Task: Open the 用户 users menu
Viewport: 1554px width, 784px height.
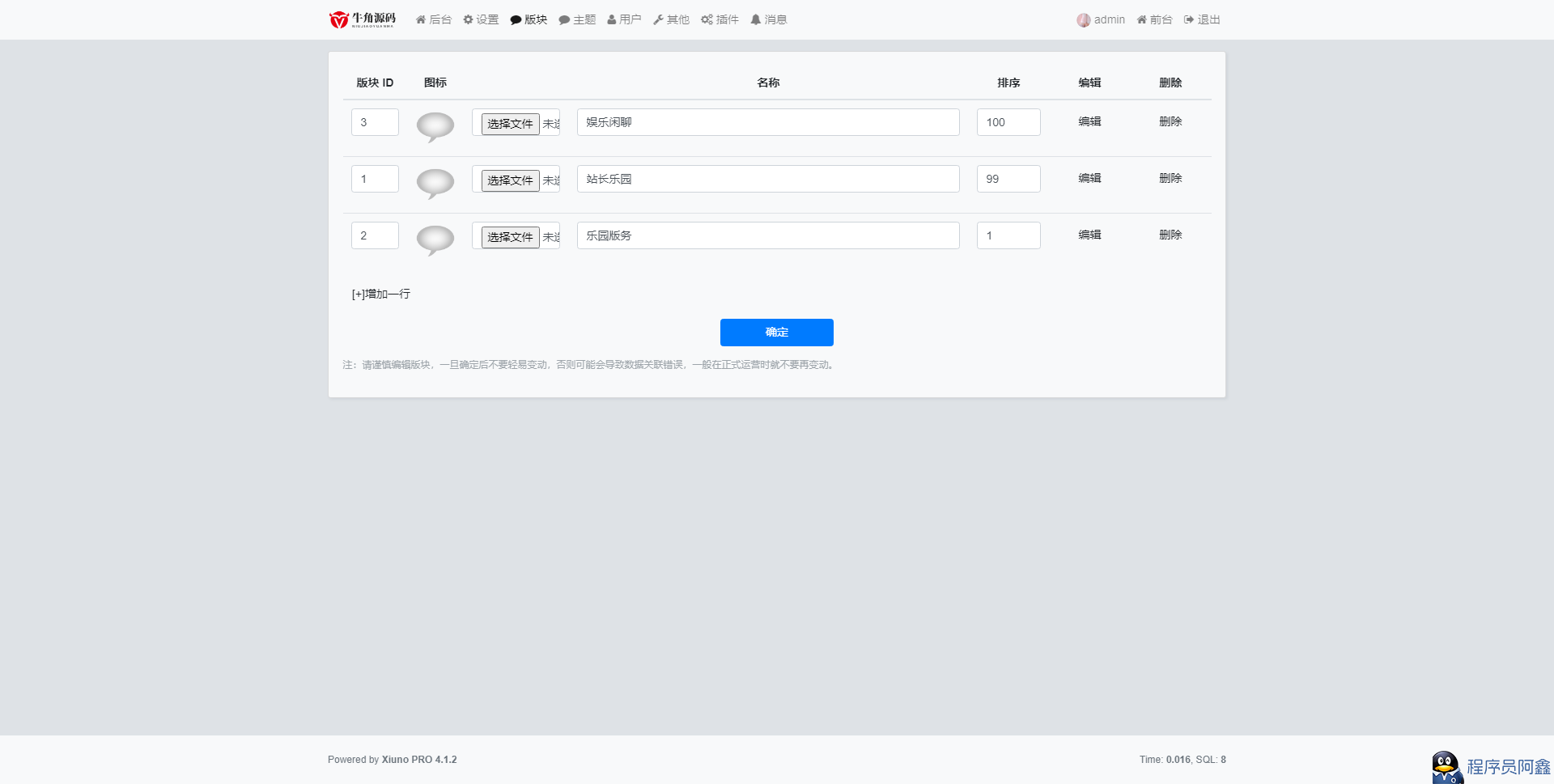Action: point(624,19)
